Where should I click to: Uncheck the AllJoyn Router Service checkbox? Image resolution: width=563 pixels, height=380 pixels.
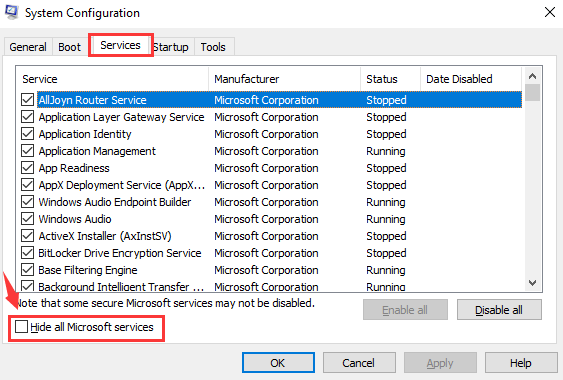pos(28,99)
